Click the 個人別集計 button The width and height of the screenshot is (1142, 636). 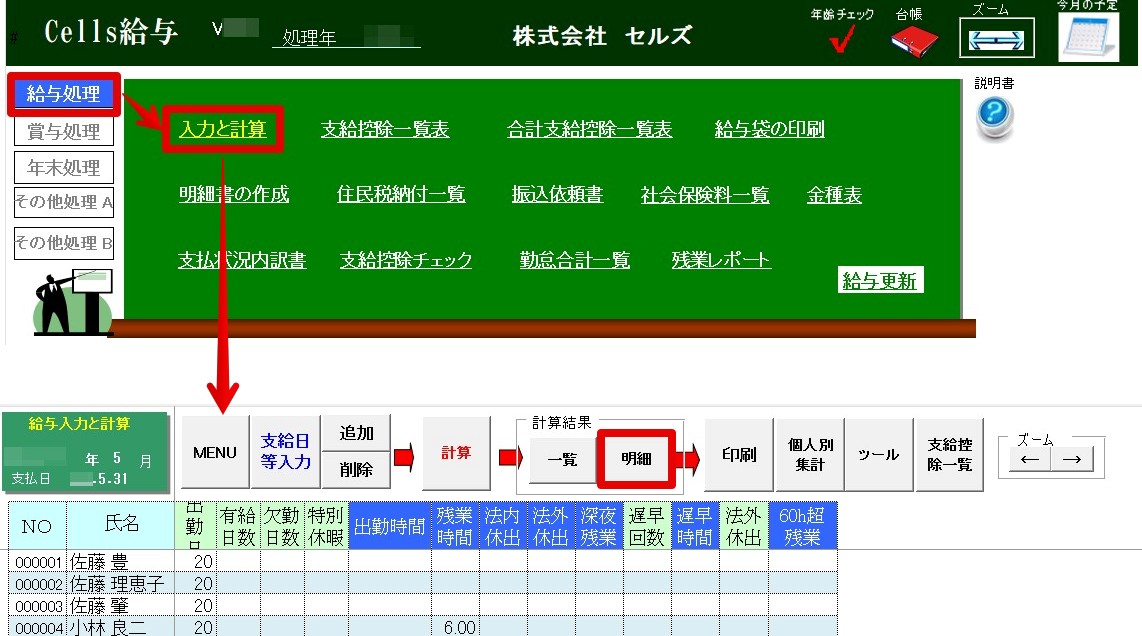coord(810,455)
